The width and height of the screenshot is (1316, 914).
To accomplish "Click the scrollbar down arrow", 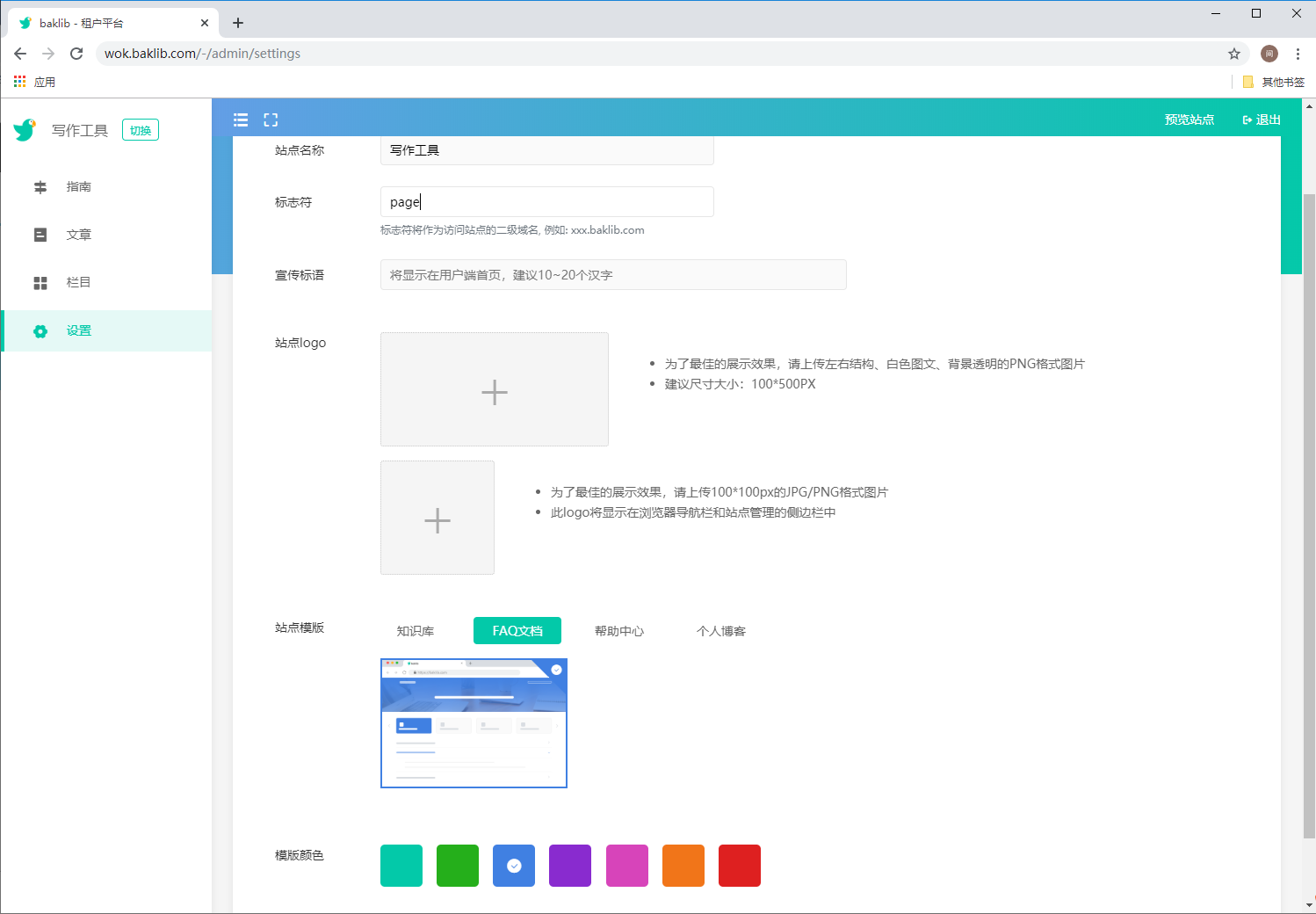I will tap(1309, 904).
